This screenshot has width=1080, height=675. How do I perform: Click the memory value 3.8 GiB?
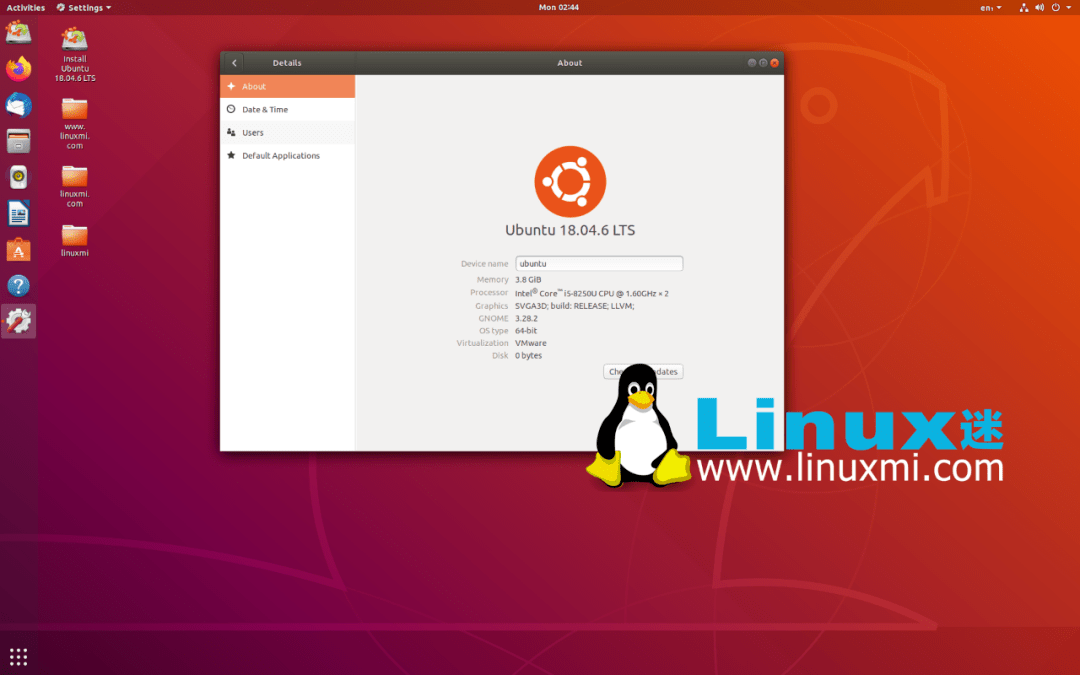(528, 280)
